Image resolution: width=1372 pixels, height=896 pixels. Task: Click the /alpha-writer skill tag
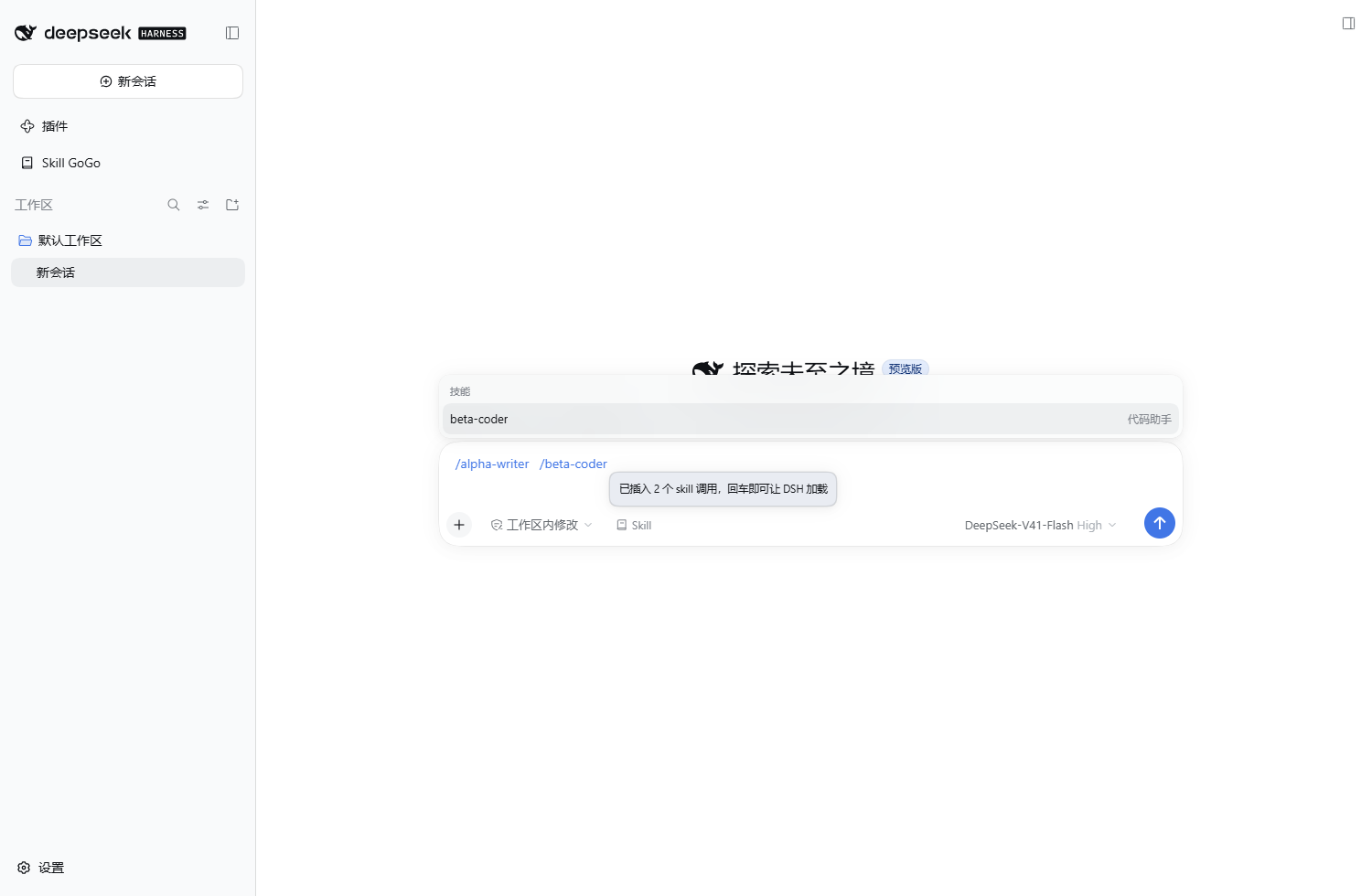492,464
